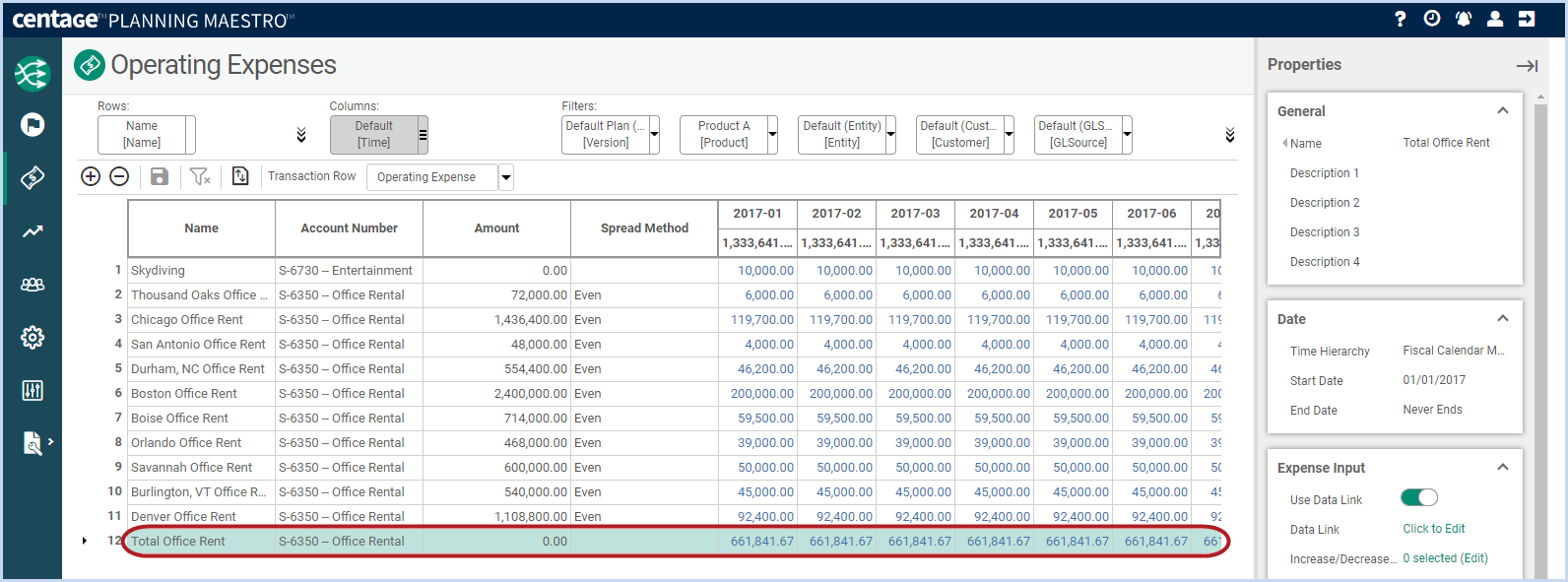Click the Spread Method column header

(645, 228)
